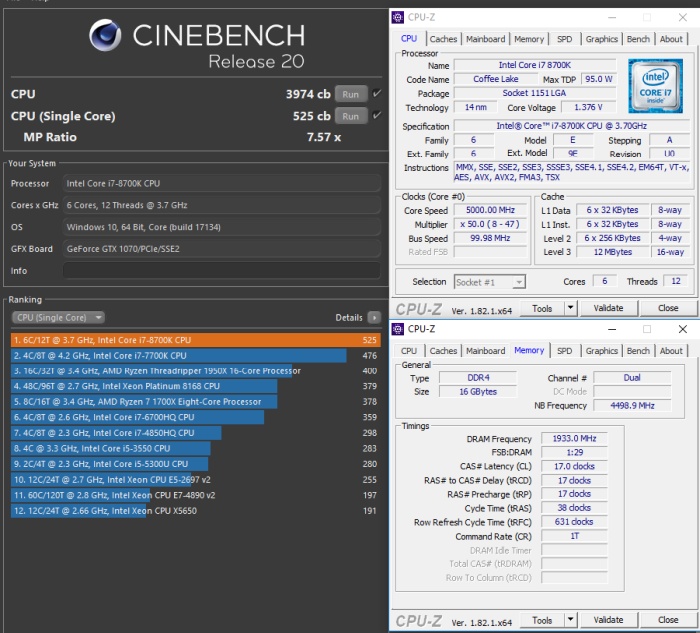Open the CPU (Single Core) ranking dropdown
Screen dimensions: 700x633
[x=58, y=317]
